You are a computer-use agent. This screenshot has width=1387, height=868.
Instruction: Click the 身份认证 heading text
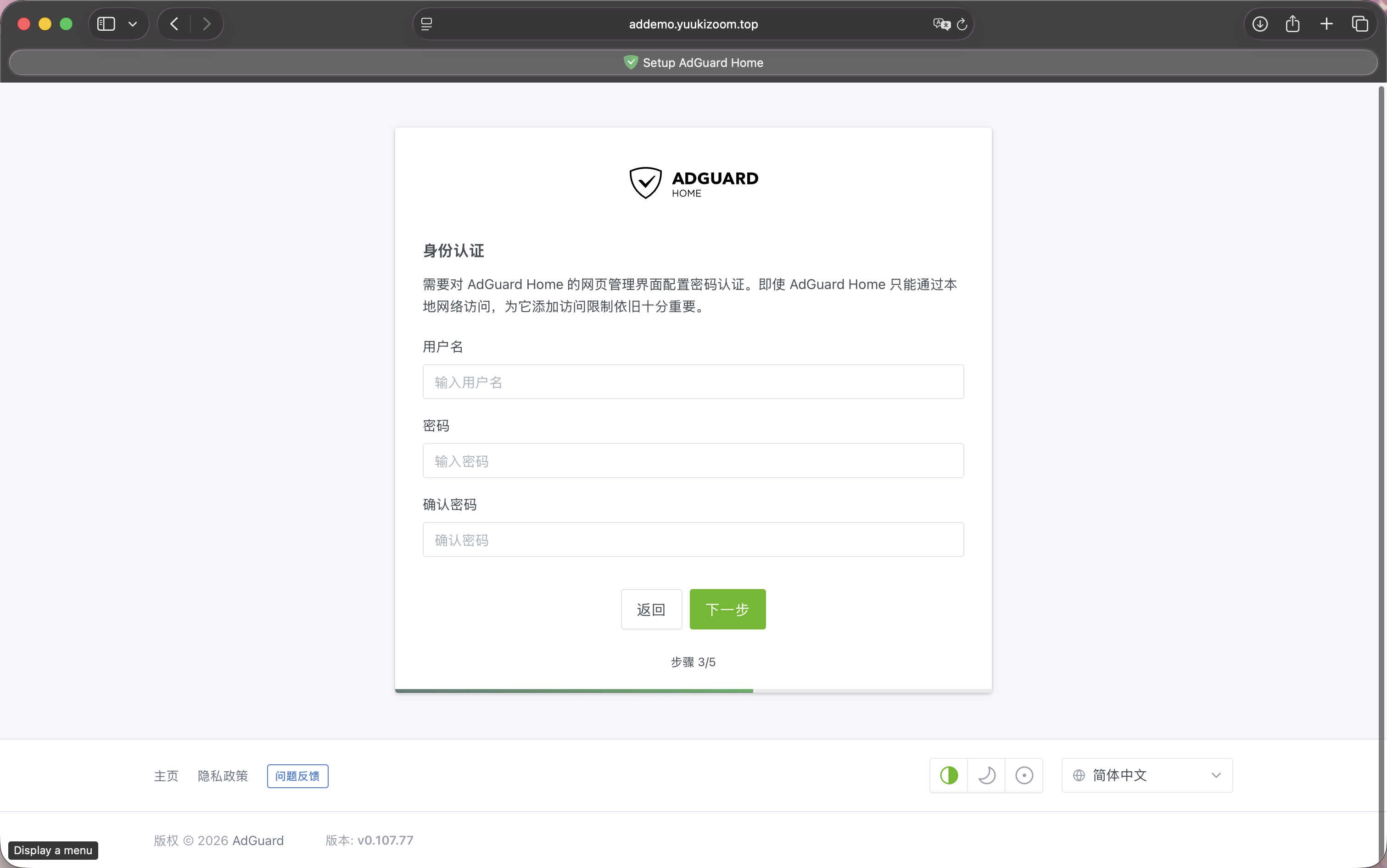tap(453, 251)
